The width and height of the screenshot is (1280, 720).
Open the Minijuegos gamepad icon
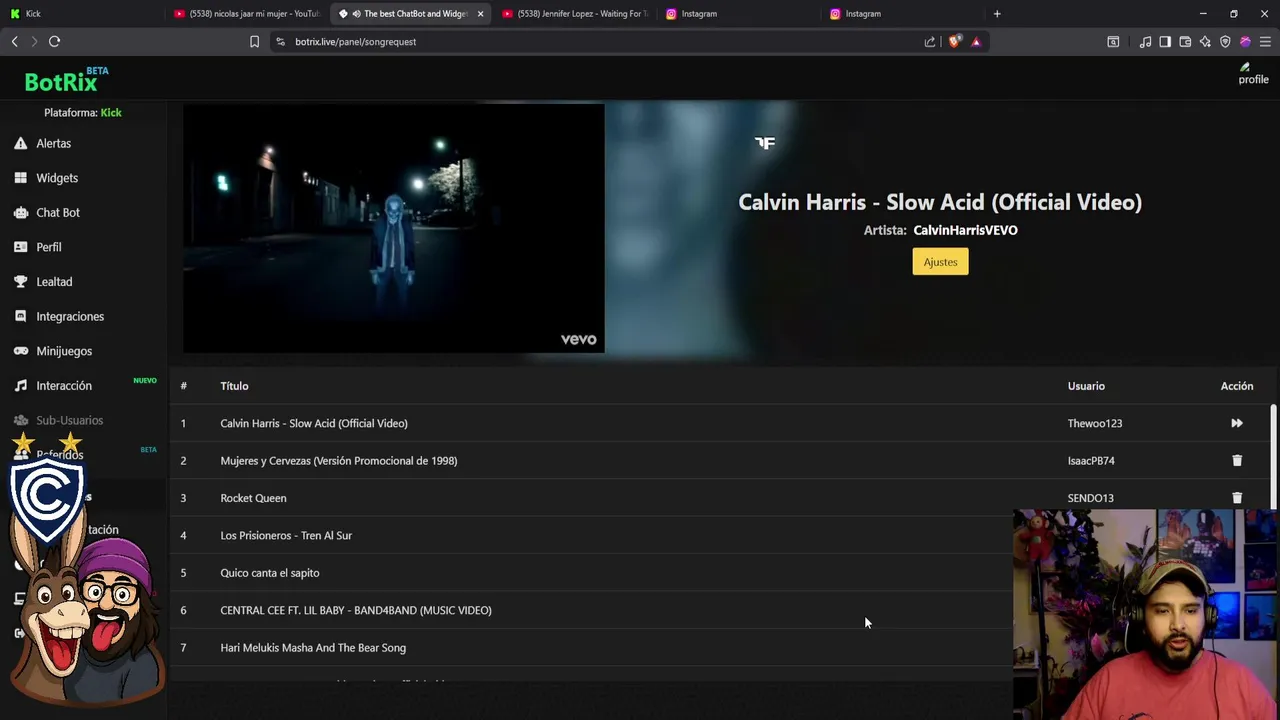(20, 351)
